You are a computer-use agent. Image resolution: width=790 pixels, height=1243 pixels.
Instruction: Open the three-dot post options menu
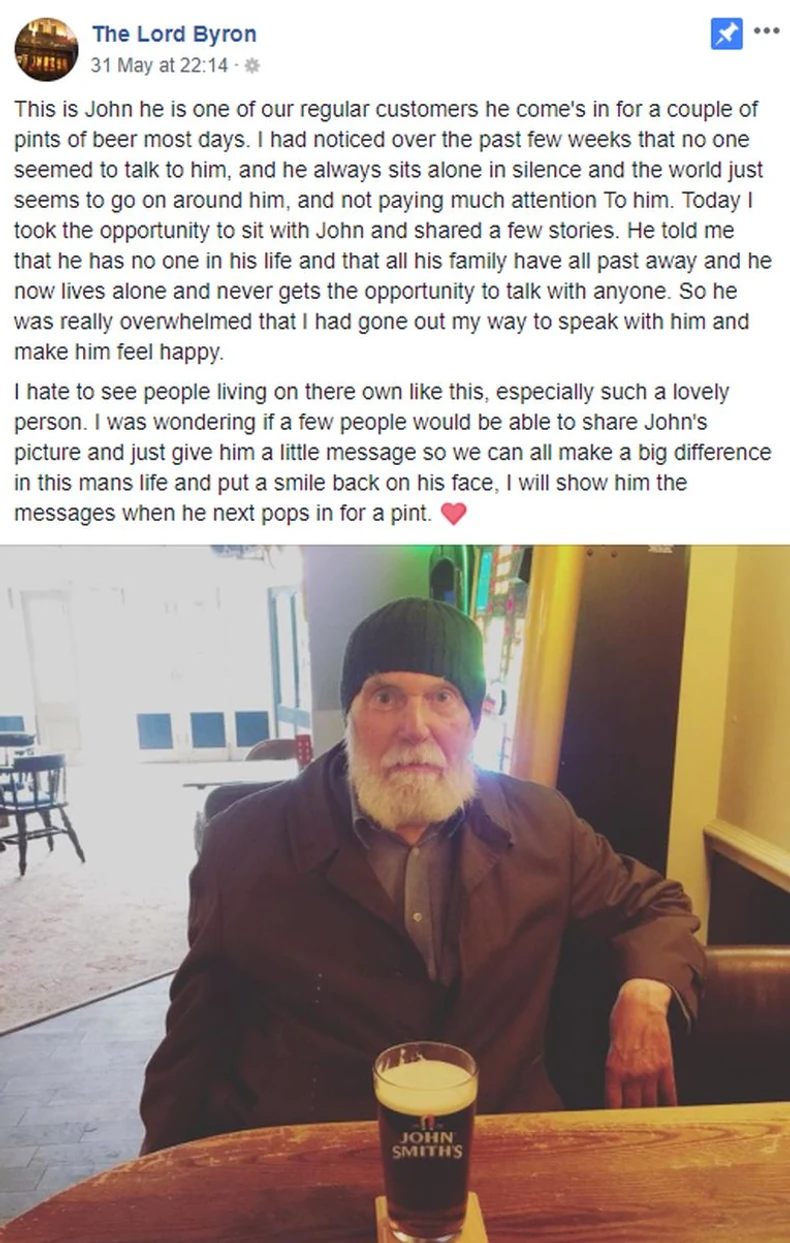coord(766,31)
